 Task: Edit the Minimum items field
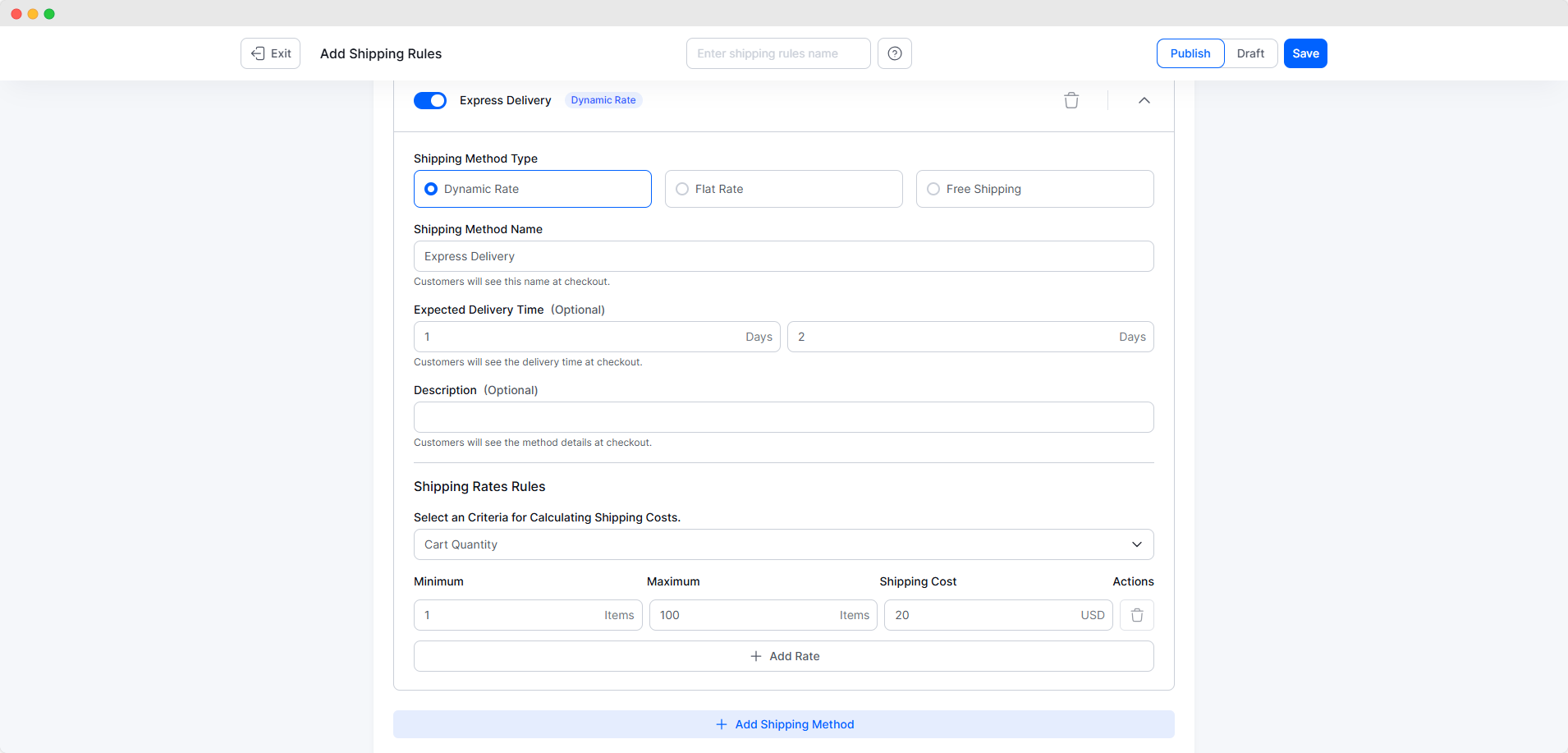[528, 615]
